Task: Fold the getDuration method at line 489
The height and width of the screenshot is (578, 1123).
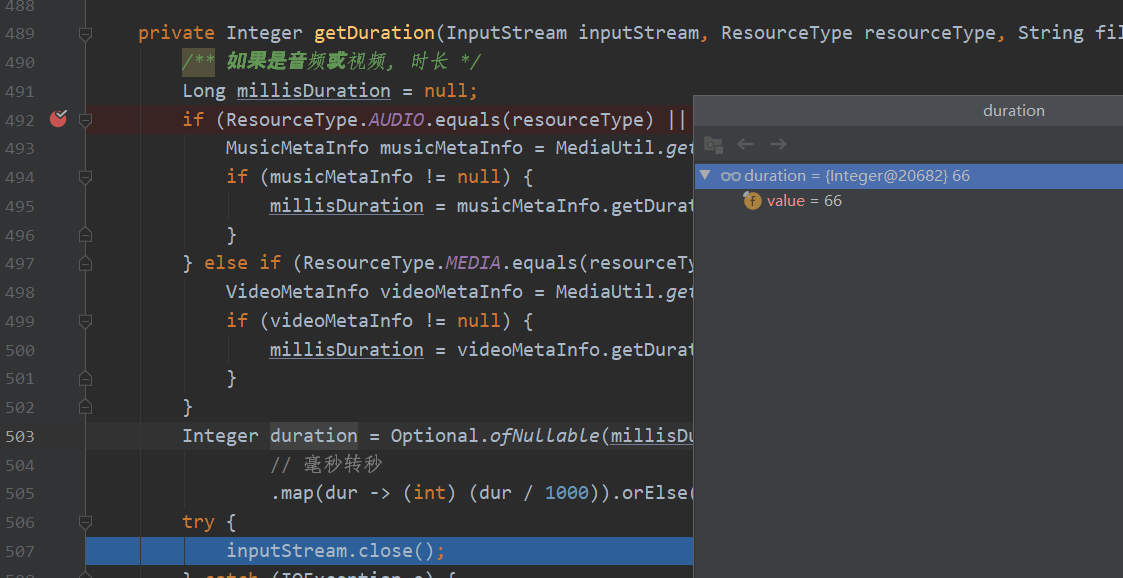Action: [x=85, y=33]
